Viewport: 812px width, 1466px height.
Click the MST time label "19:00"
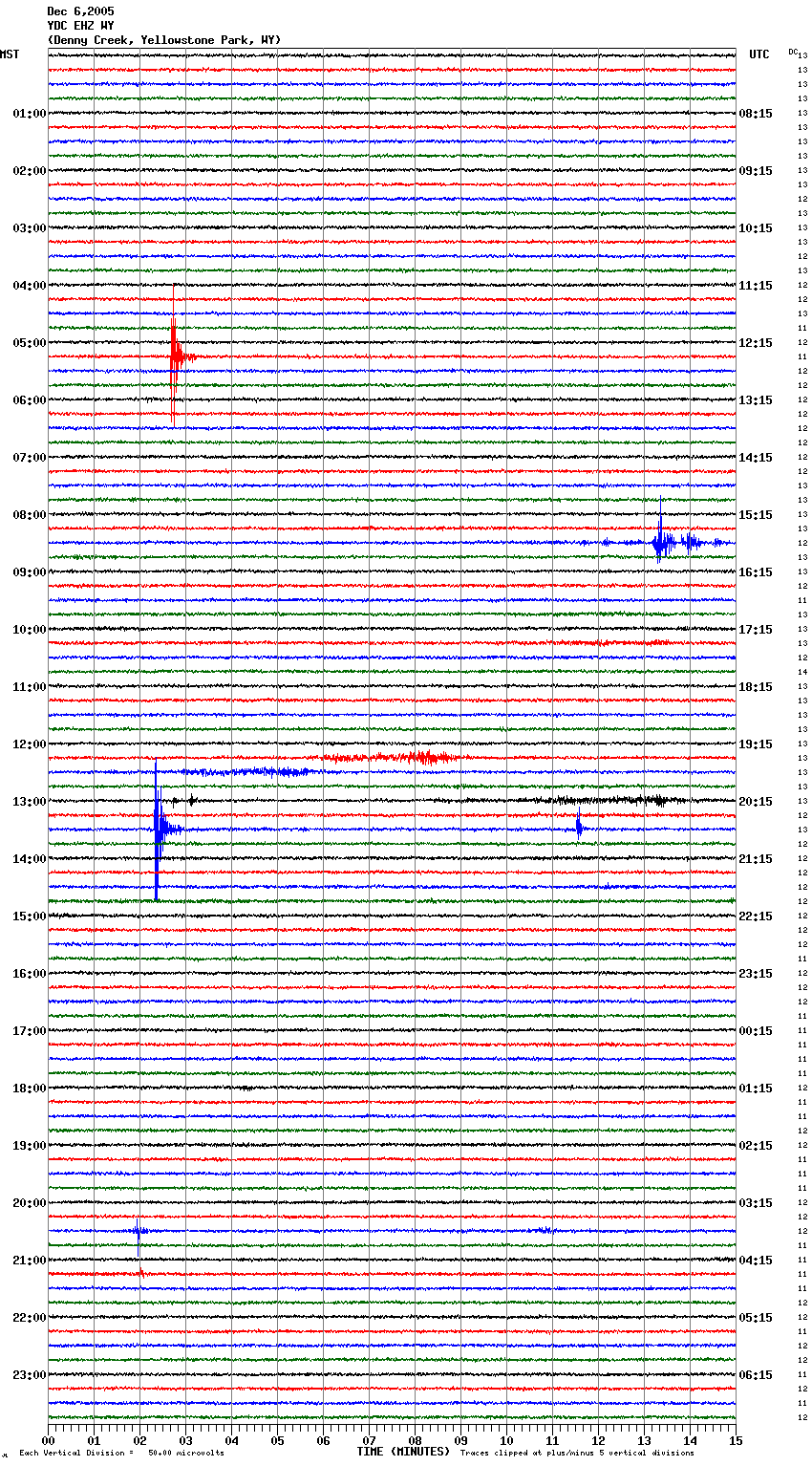(x=30, y=1146)
